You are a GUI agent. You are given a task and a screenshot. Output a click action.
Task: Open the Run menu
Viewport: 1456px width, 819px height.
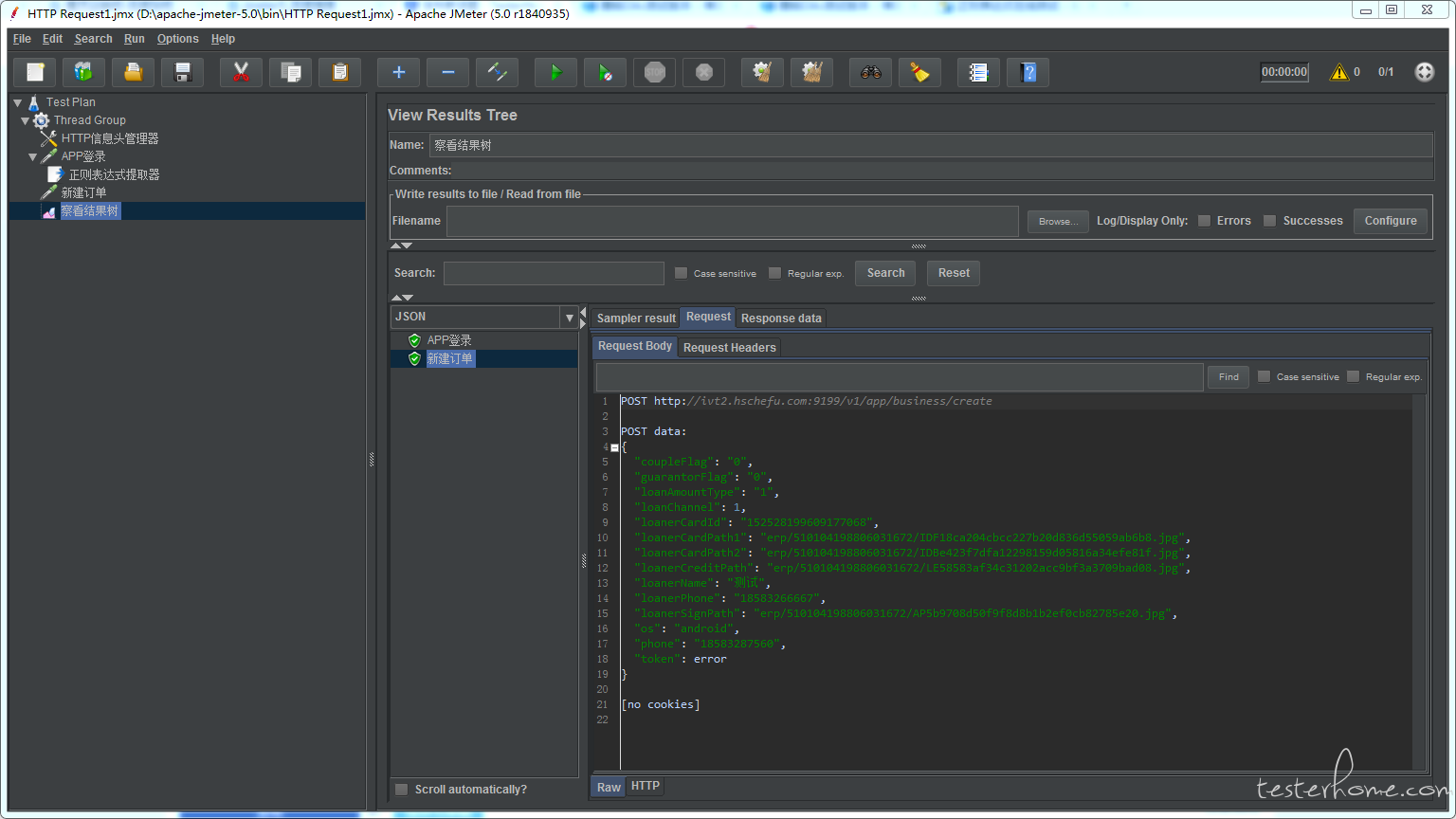[135, 39]
